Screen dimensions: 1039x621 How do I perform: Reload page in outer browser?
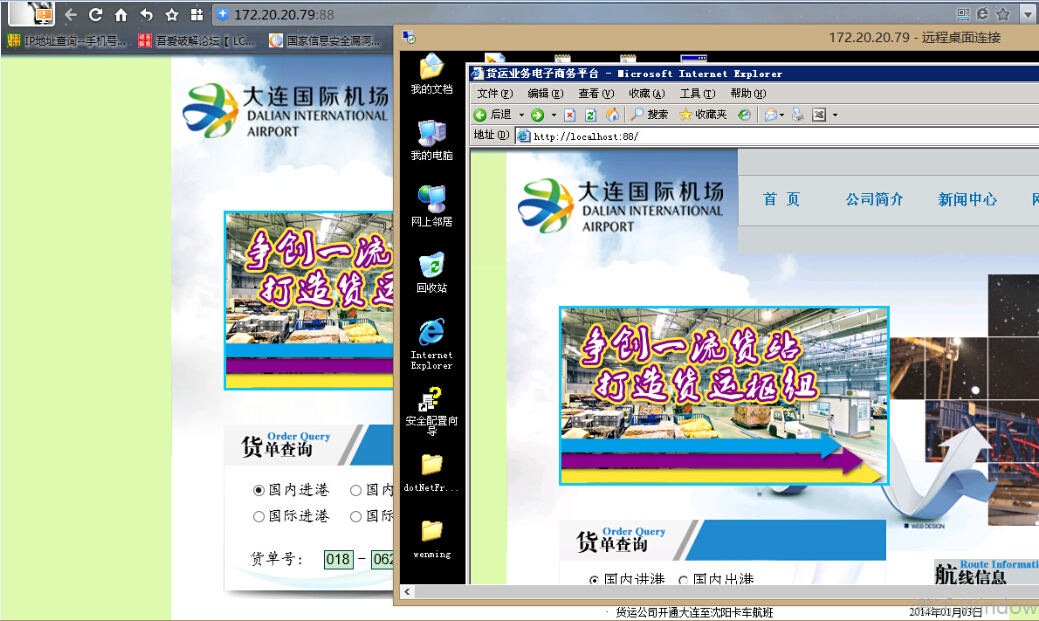[95, 14]
